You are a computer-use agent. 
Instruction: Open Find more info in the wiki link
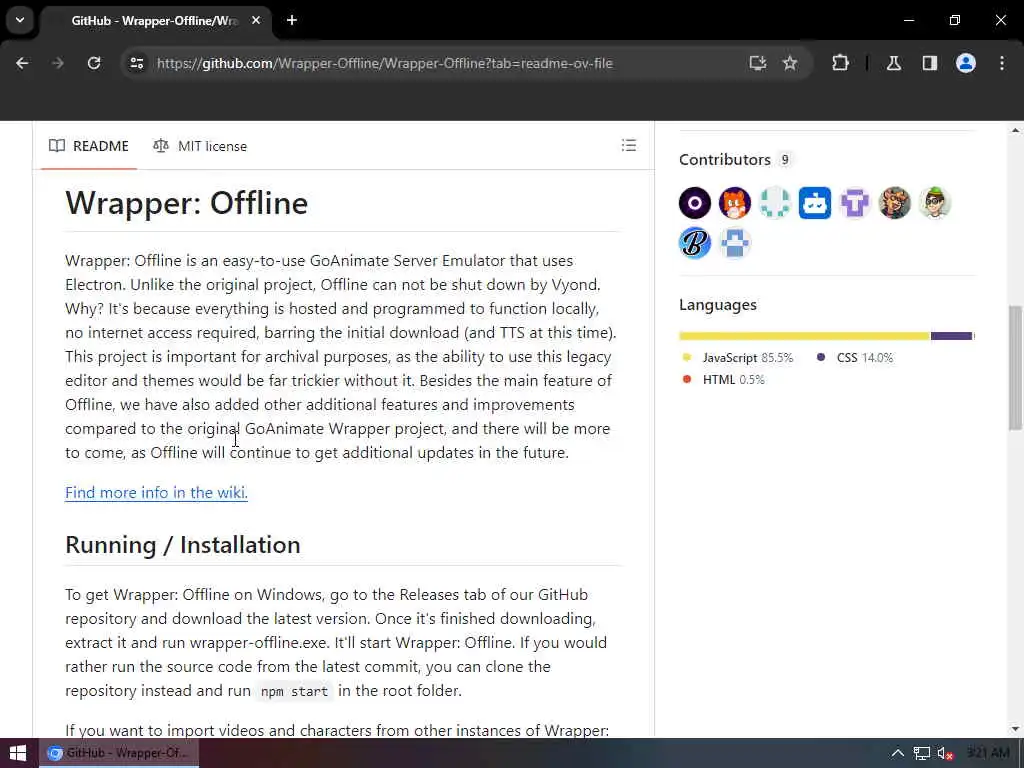[157, 492]
